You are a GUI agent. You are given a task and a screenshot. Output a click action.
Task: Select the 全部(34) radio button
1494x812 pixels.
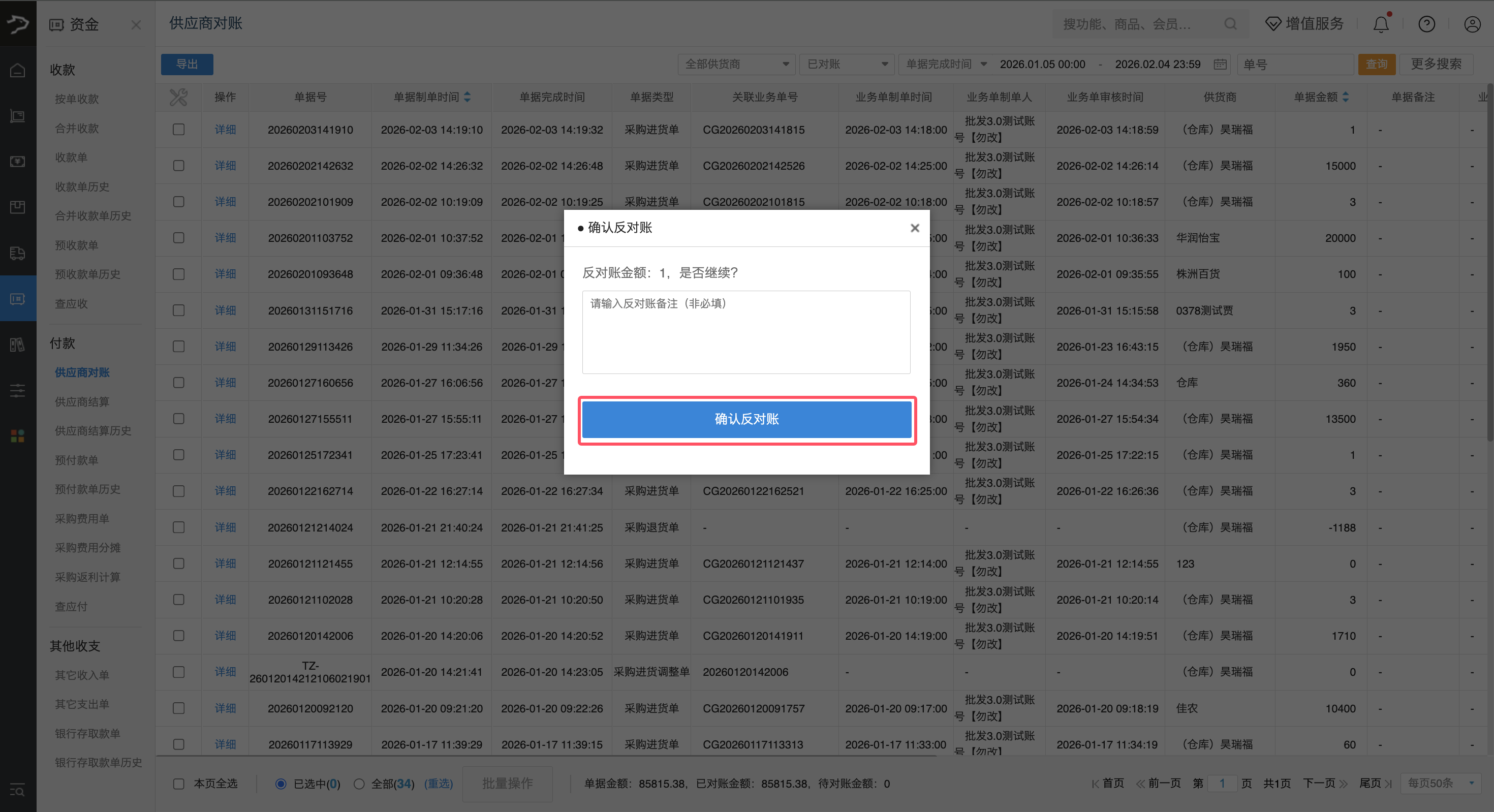360,783
